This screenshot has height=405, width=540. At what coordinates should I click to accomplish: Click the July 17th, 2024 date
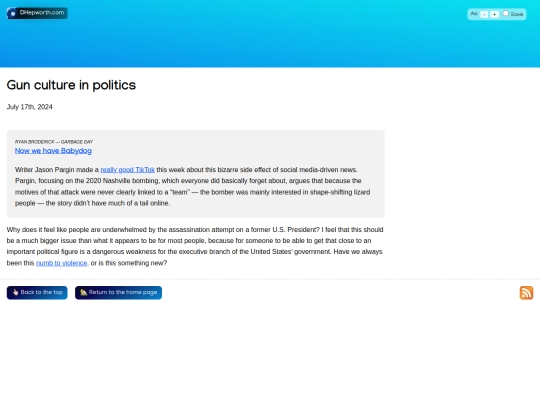(30, 107)
